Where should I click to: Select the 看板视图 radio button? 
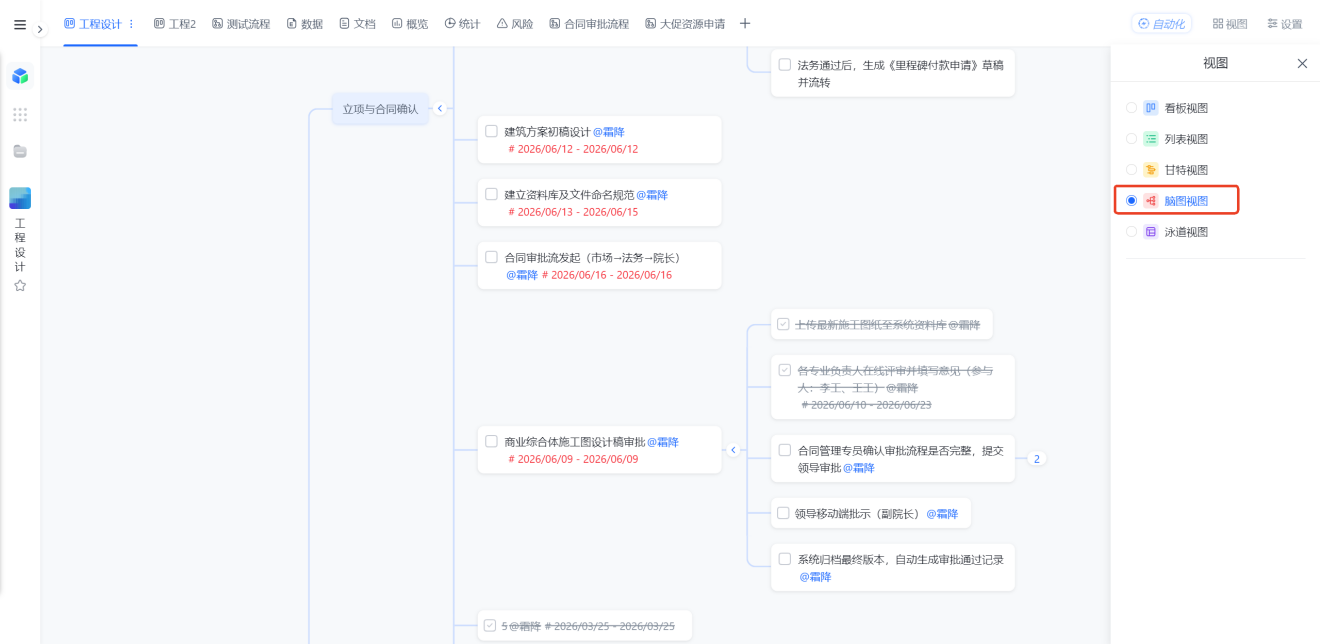pos(1131,108)
